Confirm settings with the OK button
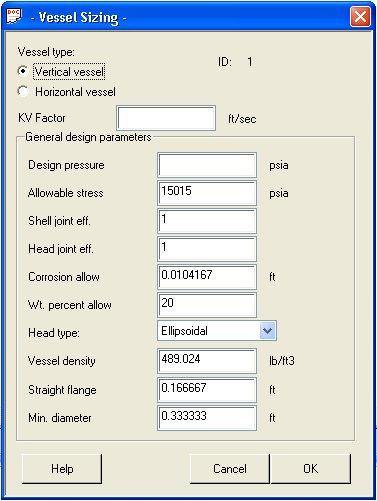The height and width of the screenshot is (501, 377). pyautogui.click(x=311, y=469)
